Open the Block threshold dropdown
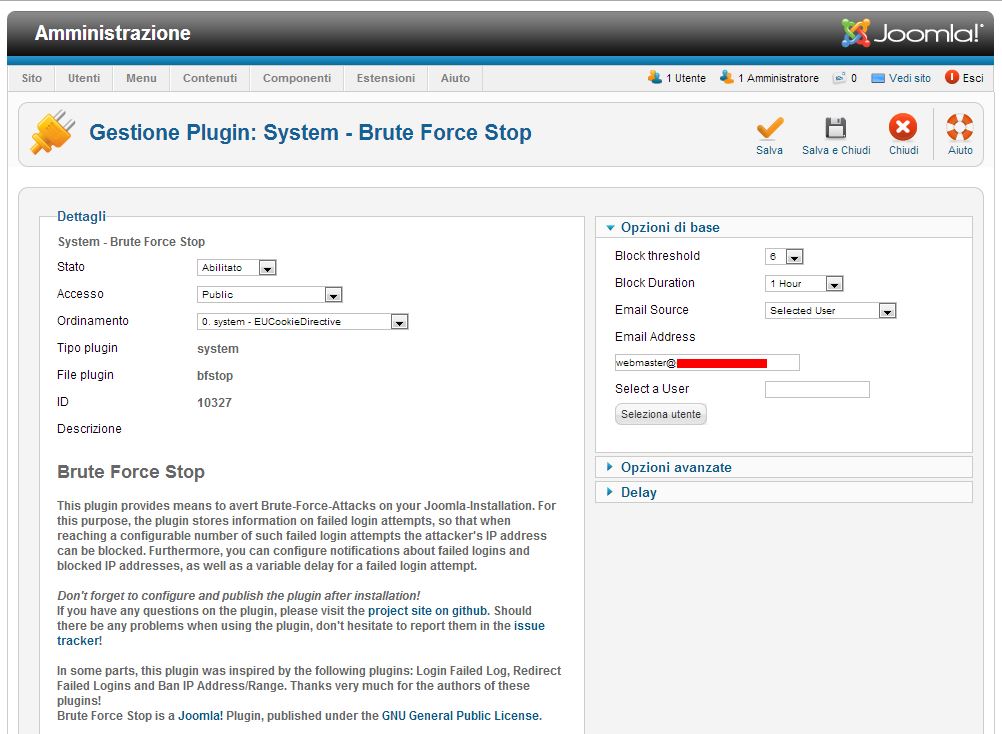Viewport: 1002px width, 734px height. point(784,257)
